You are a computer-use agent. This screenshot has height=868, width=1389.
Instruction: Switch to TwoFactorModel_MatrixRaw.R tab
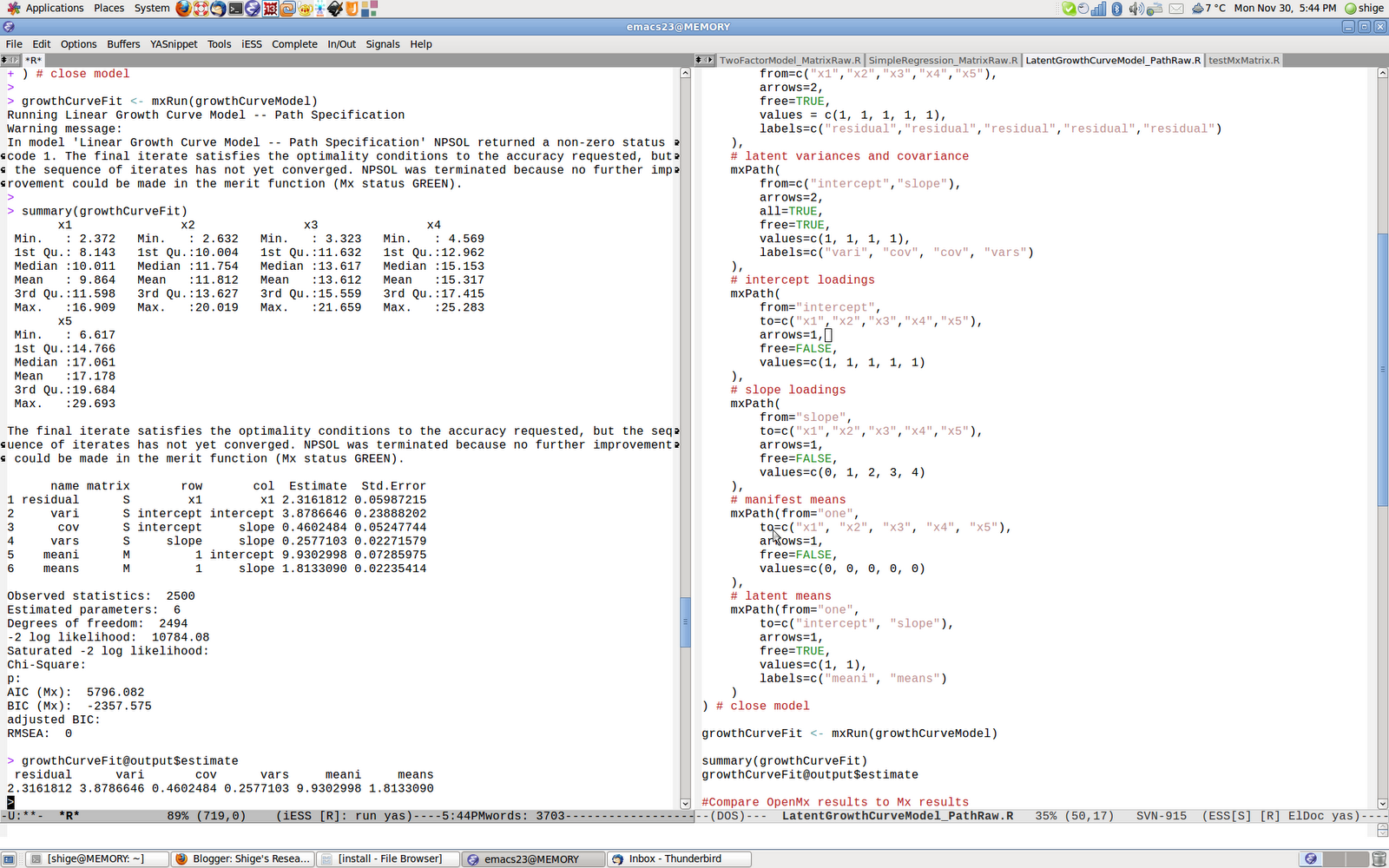[x=790, y=60]
